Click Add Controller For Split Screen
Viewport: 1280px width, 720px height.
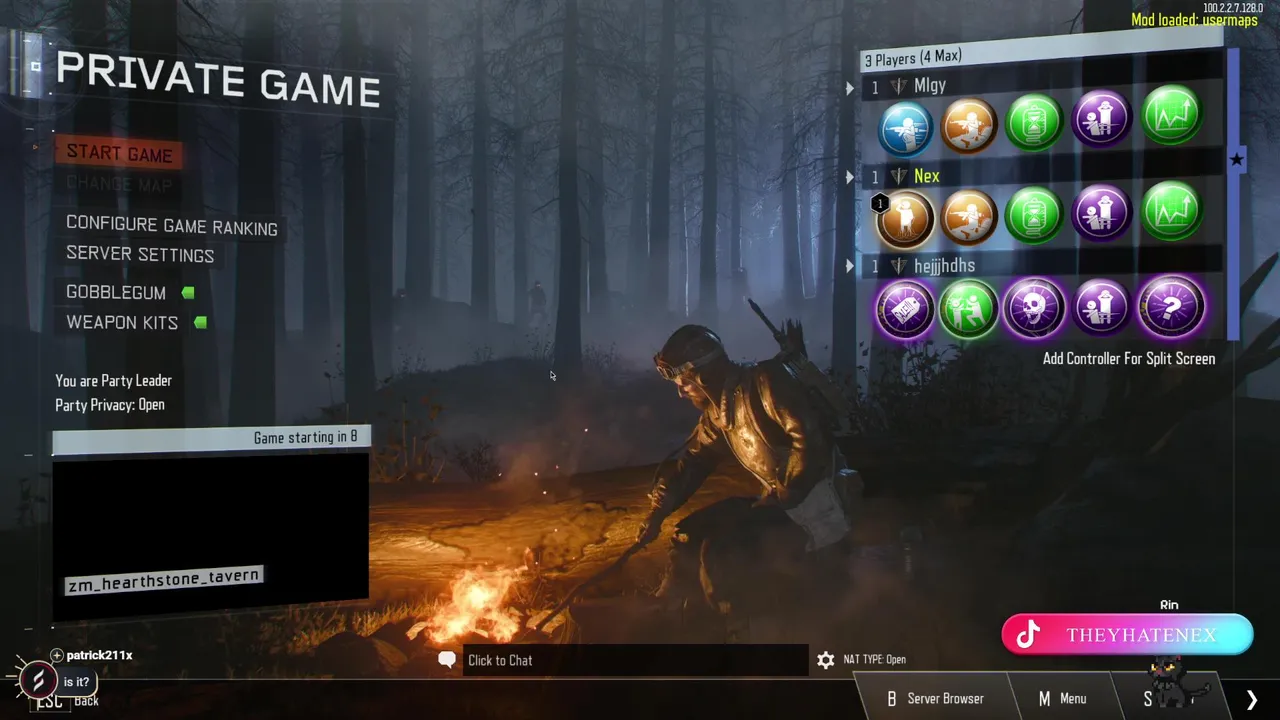point(1129,358)
